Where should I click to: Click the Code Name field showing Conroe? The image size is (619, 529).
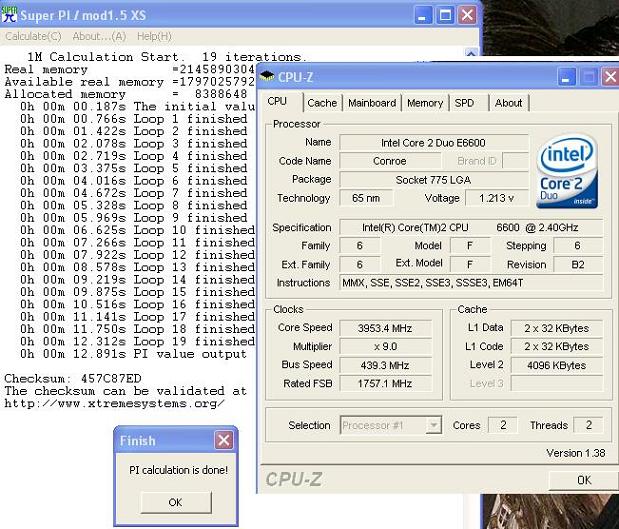point(390,161)
